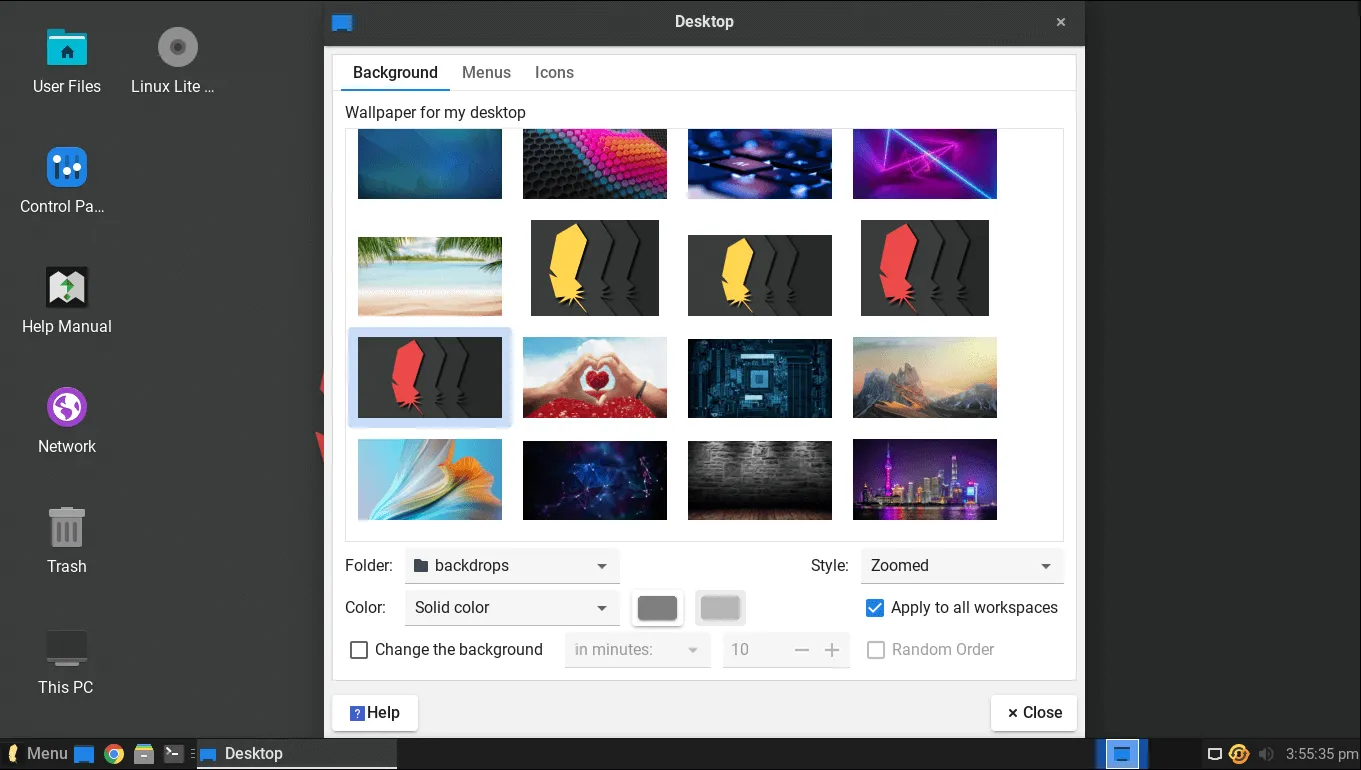Open the file manager from the taskbar
Image resolution: width=1361 pixels, height=770 pixels.
click(143, 753)
